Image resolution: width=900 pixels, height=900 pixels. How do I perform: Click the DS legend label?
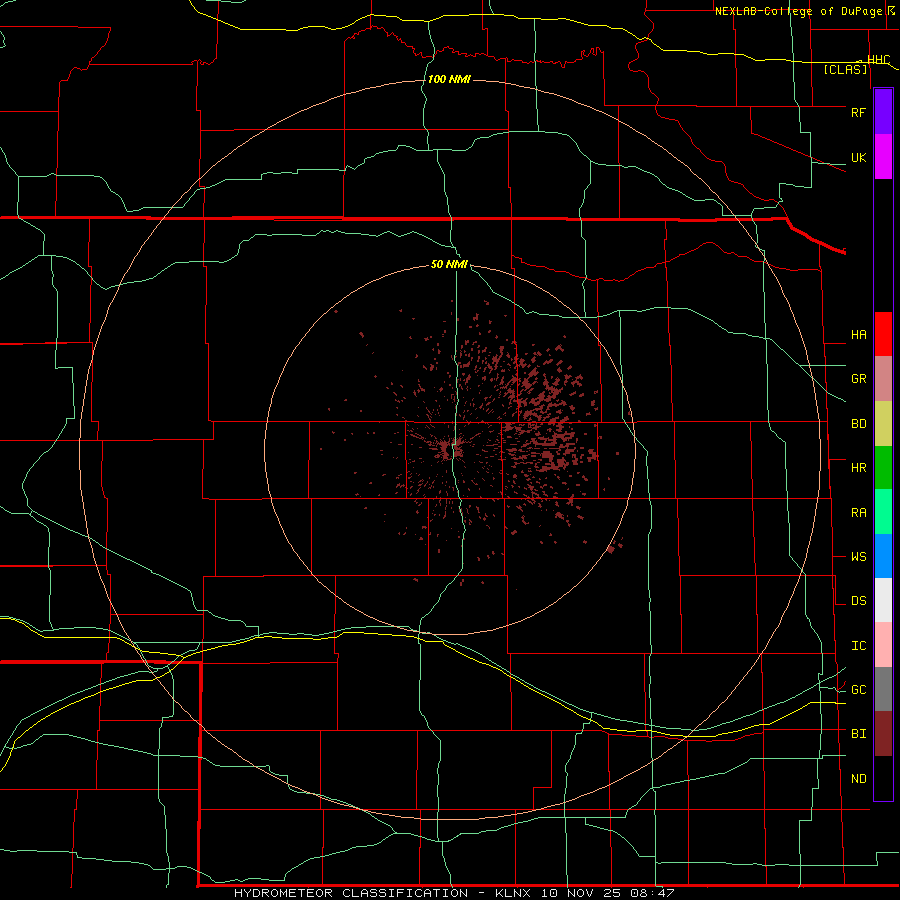coord(858,601)
